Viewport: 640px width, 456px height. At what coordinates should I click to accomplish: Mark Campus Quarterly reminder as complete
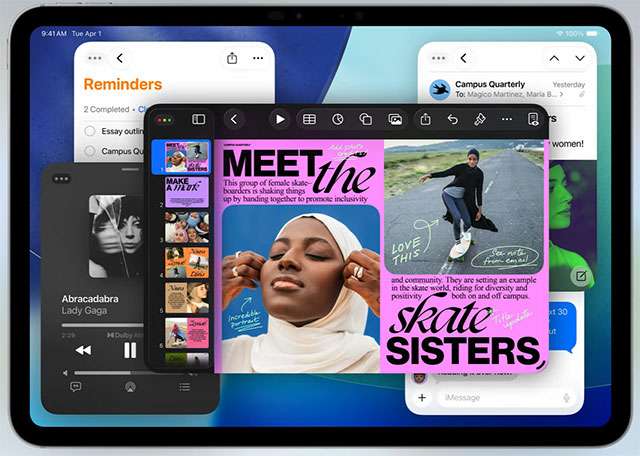[x=90, y=151]
